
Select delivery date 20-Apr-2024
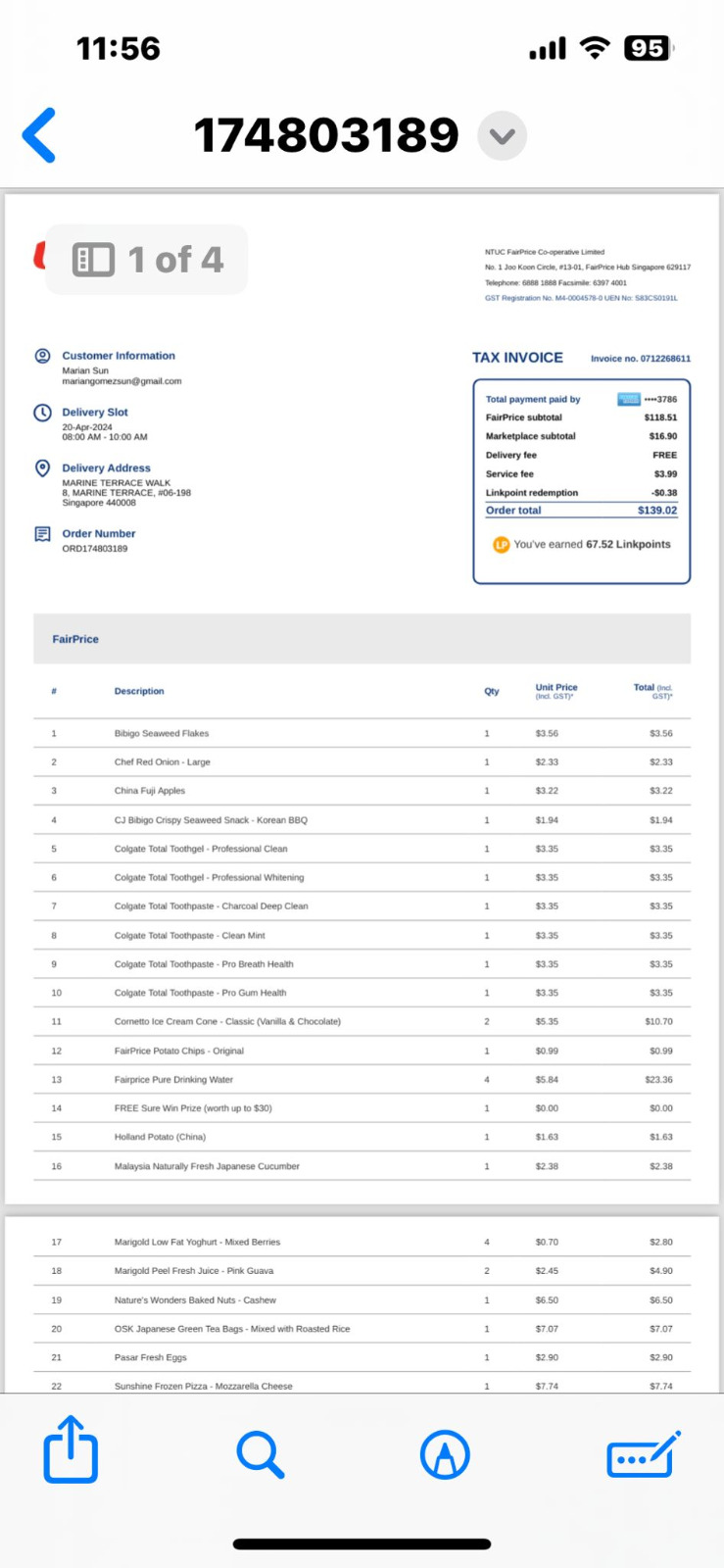(x=87, y=427)
